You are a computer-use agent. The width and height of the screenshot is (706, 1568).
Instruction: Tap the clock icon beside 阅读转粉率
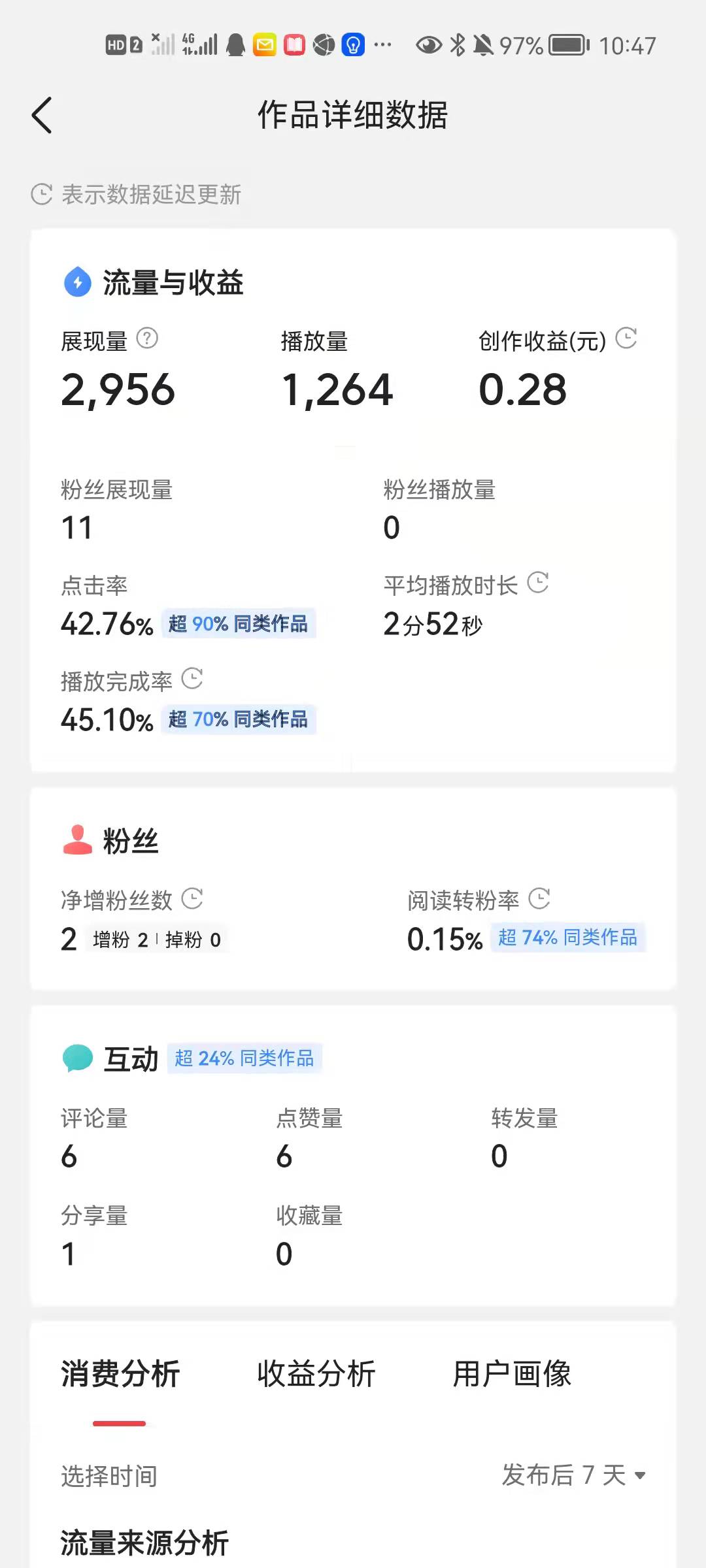[x=539, y=898]
